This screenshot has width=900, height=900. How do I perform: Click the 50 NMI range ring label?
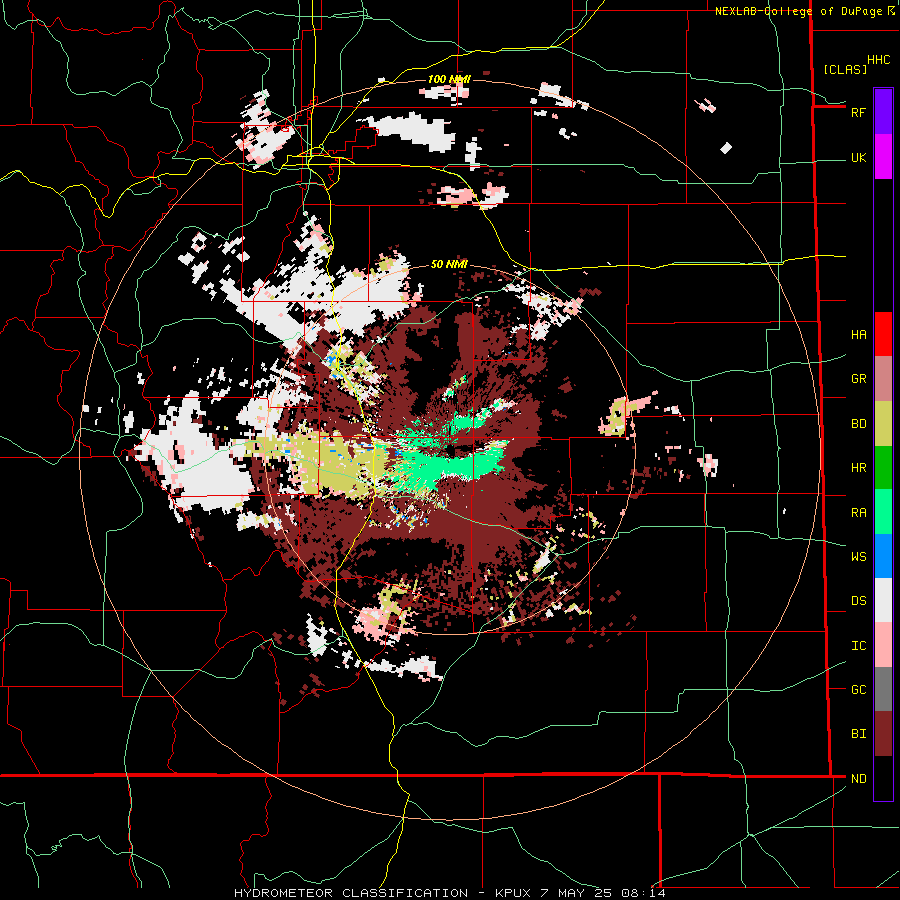[x=449, y=264]
